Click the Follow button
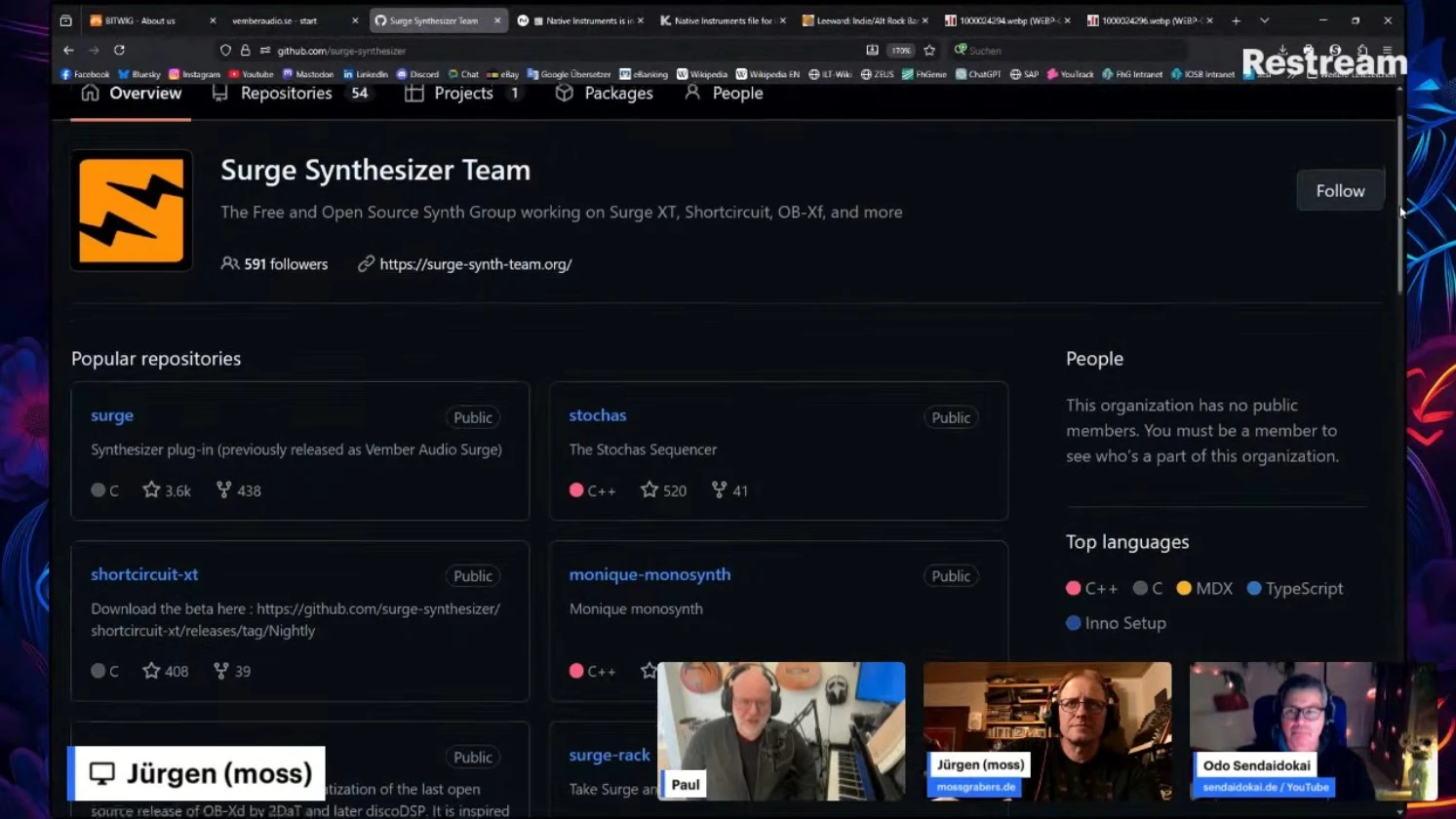Image resolution: width=1456 pixels, height=819 pixels. [x=1340, y=191]
